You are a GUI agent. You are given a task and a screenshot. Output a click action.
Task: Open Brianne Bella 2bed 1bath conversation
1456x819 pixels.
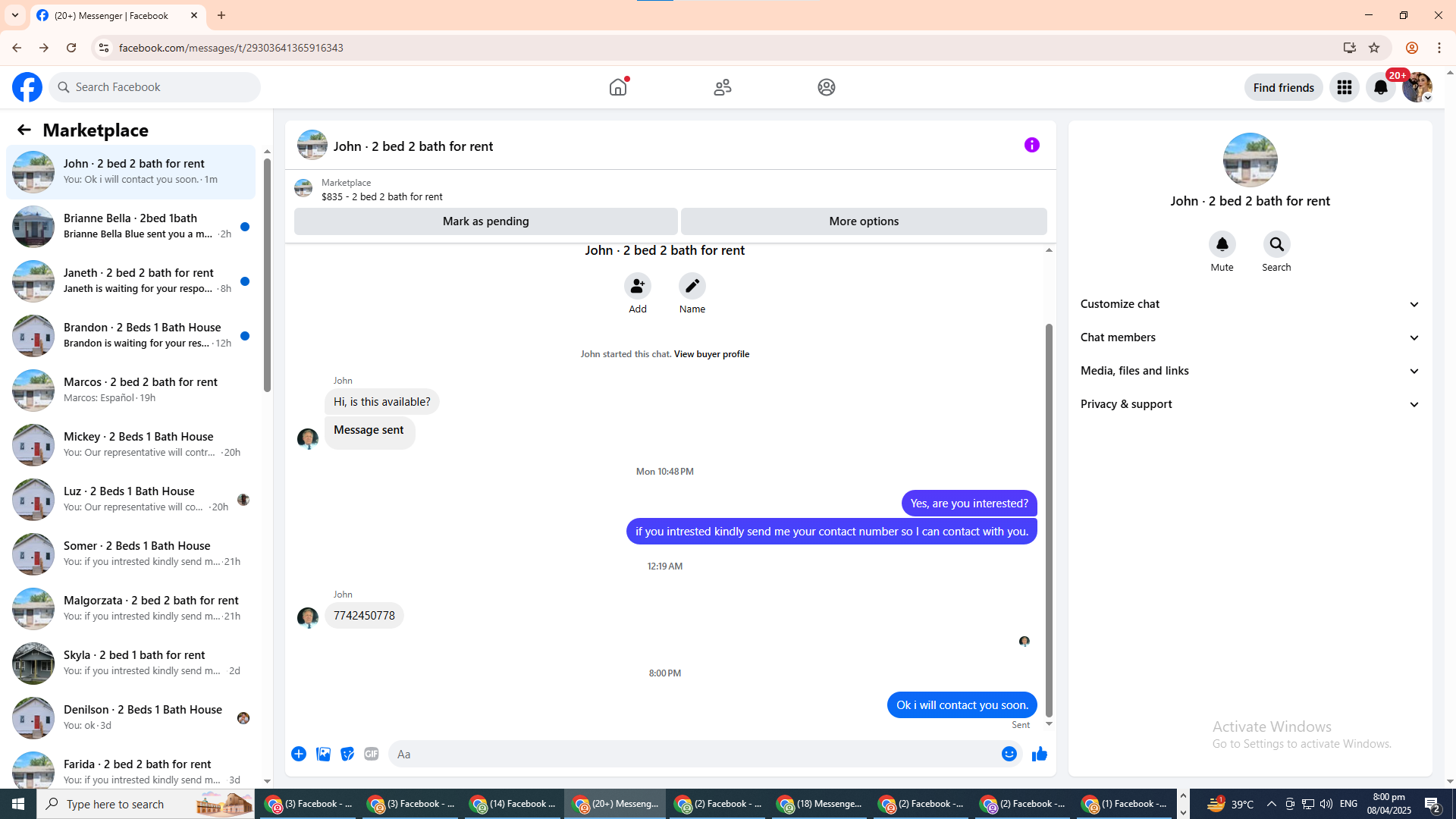tap(130, 226)
